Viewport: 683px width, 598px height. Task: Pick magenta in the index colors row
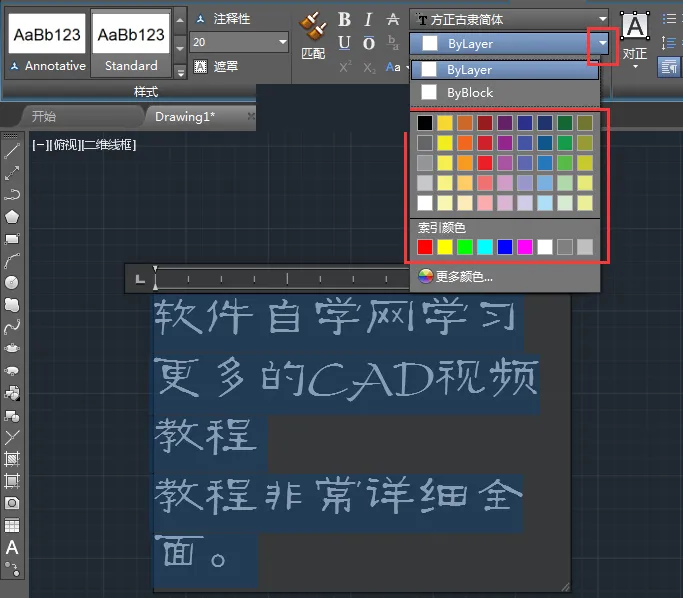[x=525, y=247]
